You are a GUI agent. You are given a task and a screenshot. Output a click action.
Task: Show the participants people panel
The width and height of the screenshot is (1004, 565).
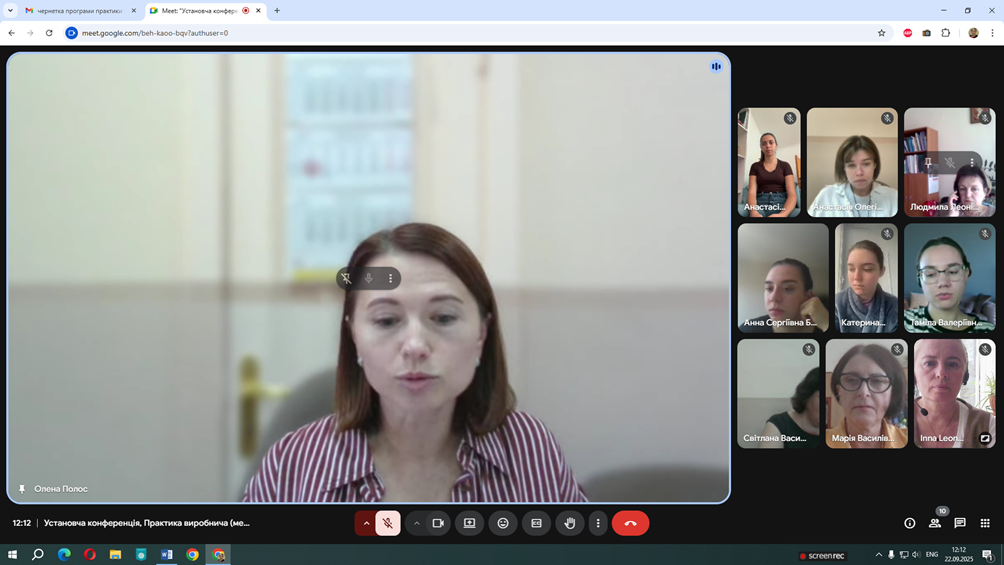(x=935, y=523)
